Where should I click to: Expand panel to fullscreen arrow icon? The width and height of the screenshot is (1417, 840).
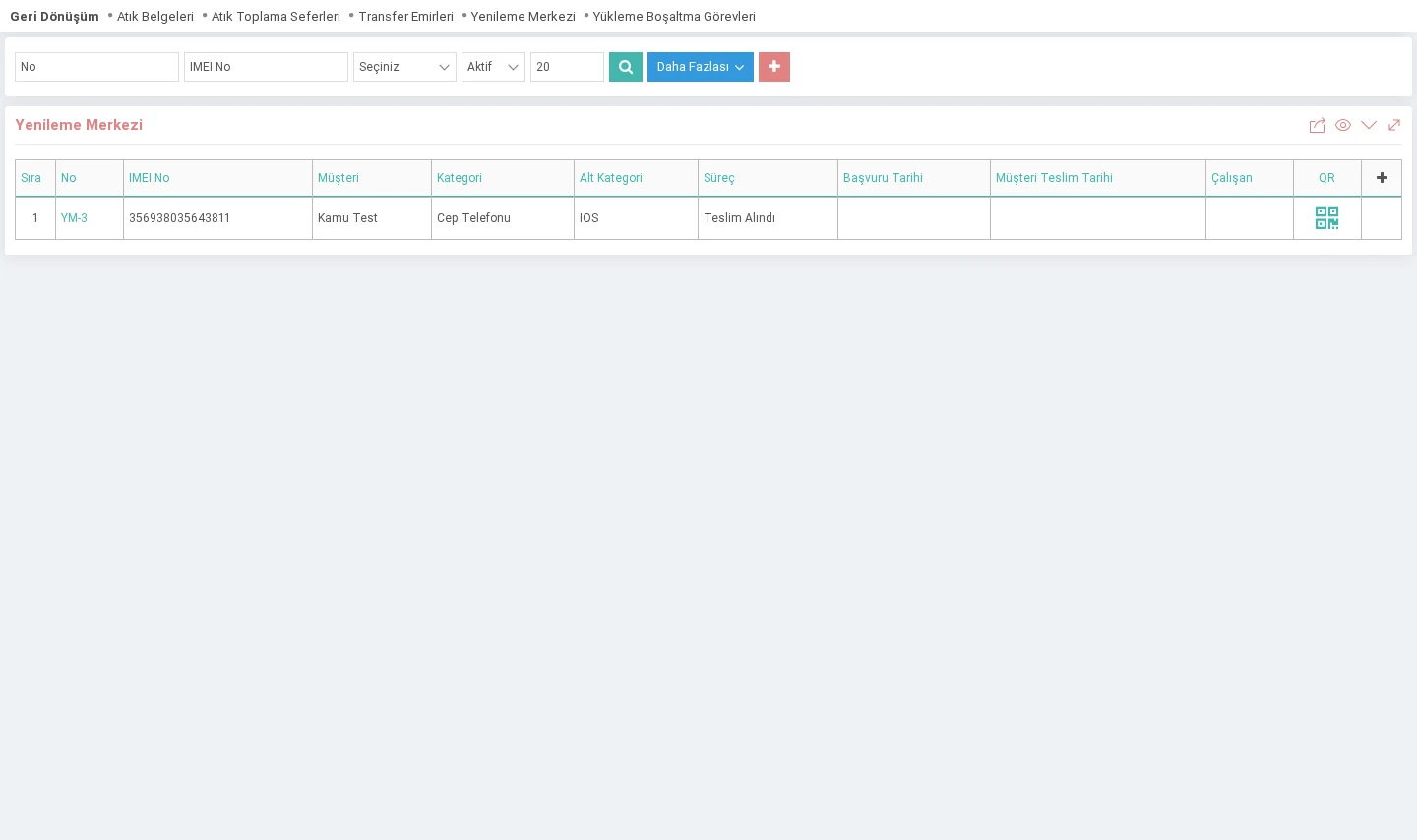(1394, 125)
